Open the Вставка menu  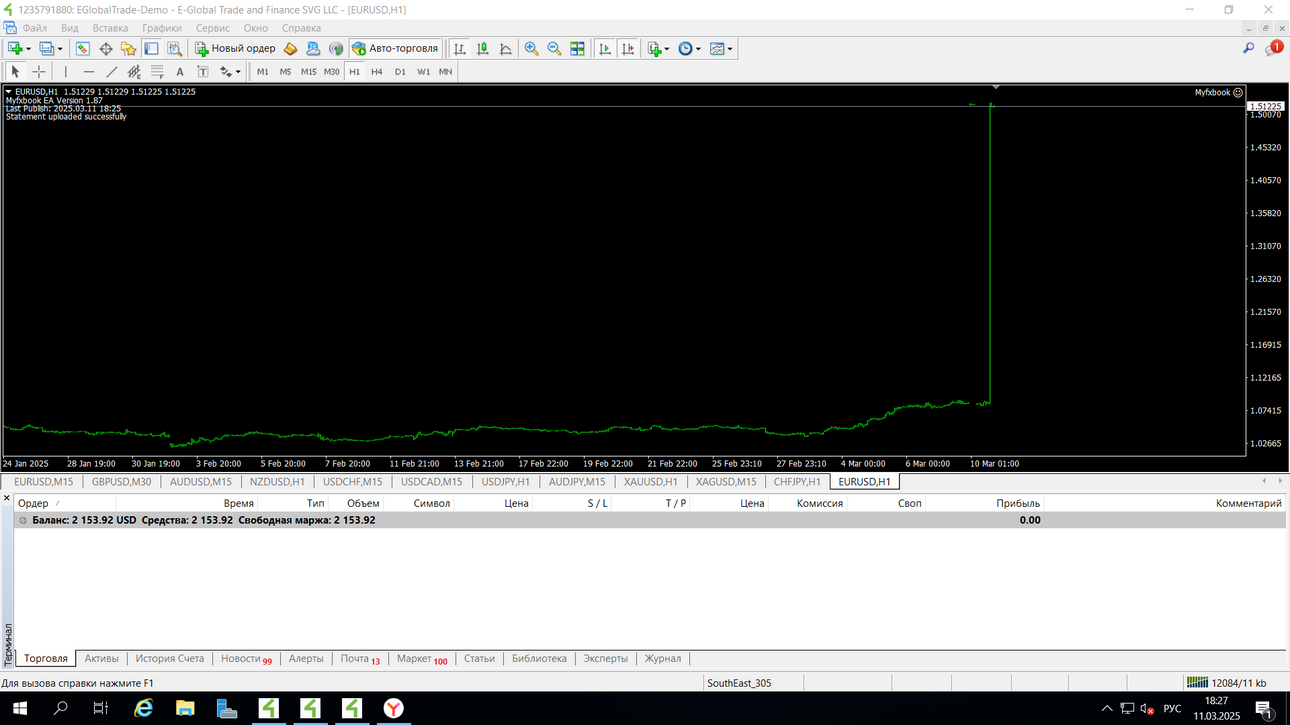[x=110, y=28]
